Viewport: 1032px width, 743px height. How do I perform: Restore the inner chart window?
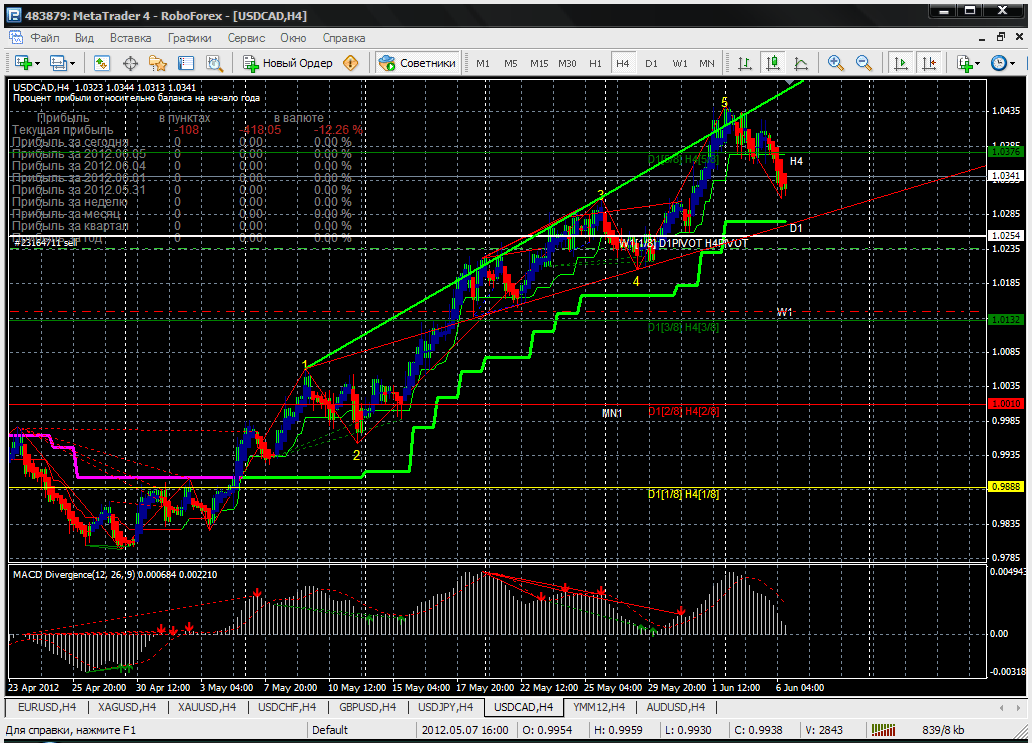1001,38
